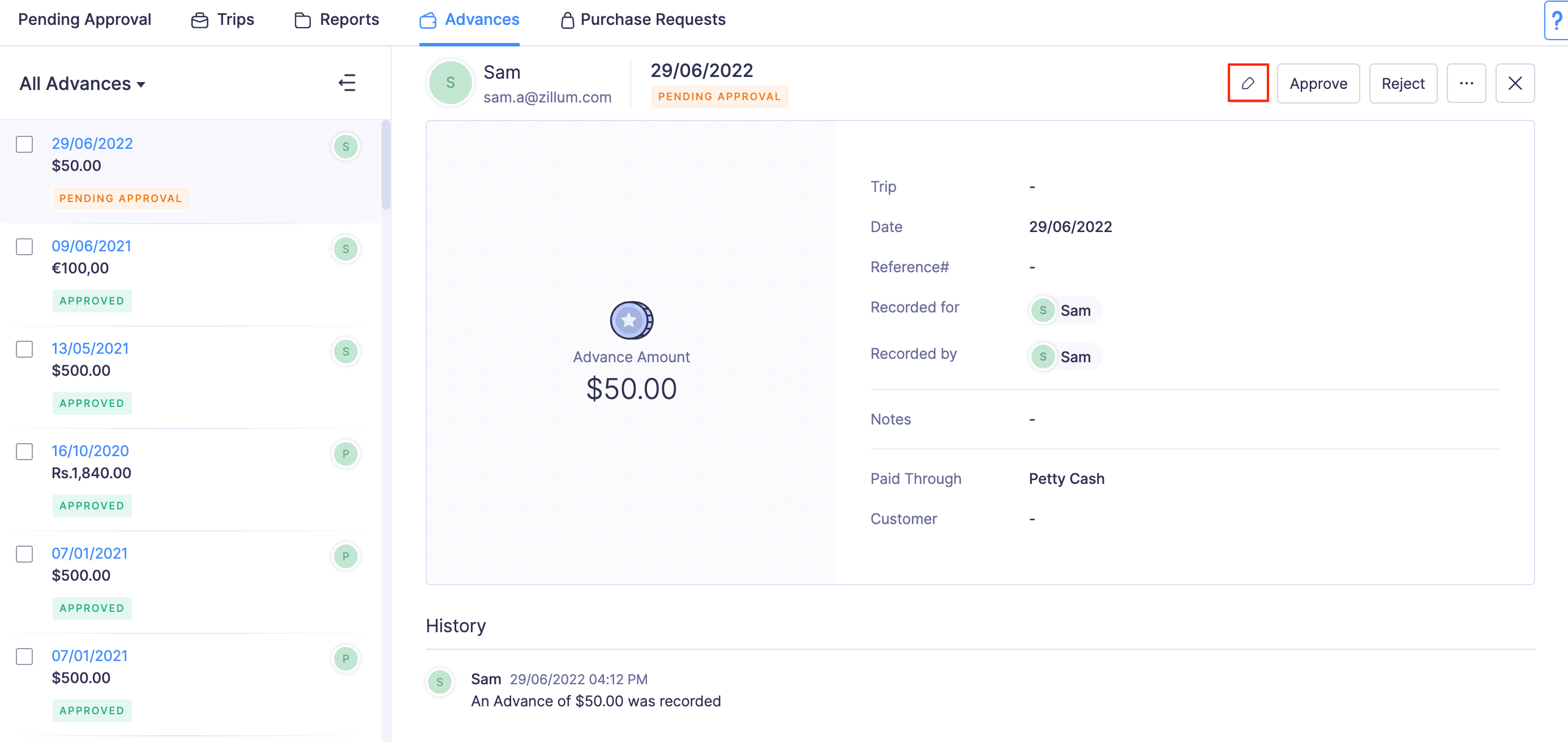
Task: Click the Reject button
Action: (1403, 83)
